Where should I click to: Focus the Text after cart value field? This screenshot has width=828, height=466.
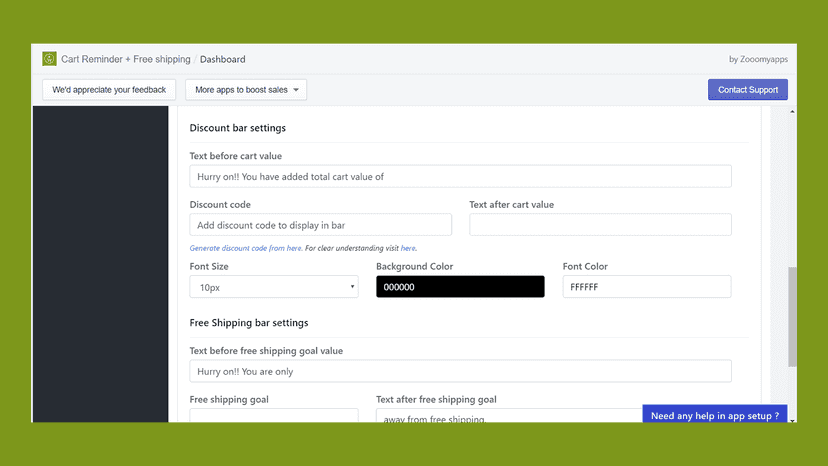(600, 225)
